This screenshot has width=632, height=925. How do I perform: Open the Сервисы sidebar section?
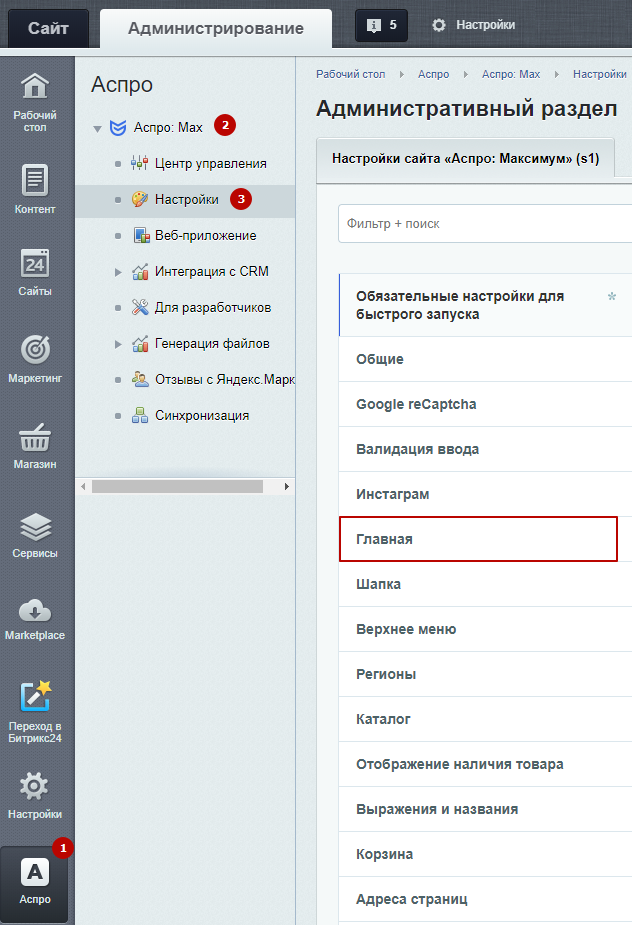[35, 534]
